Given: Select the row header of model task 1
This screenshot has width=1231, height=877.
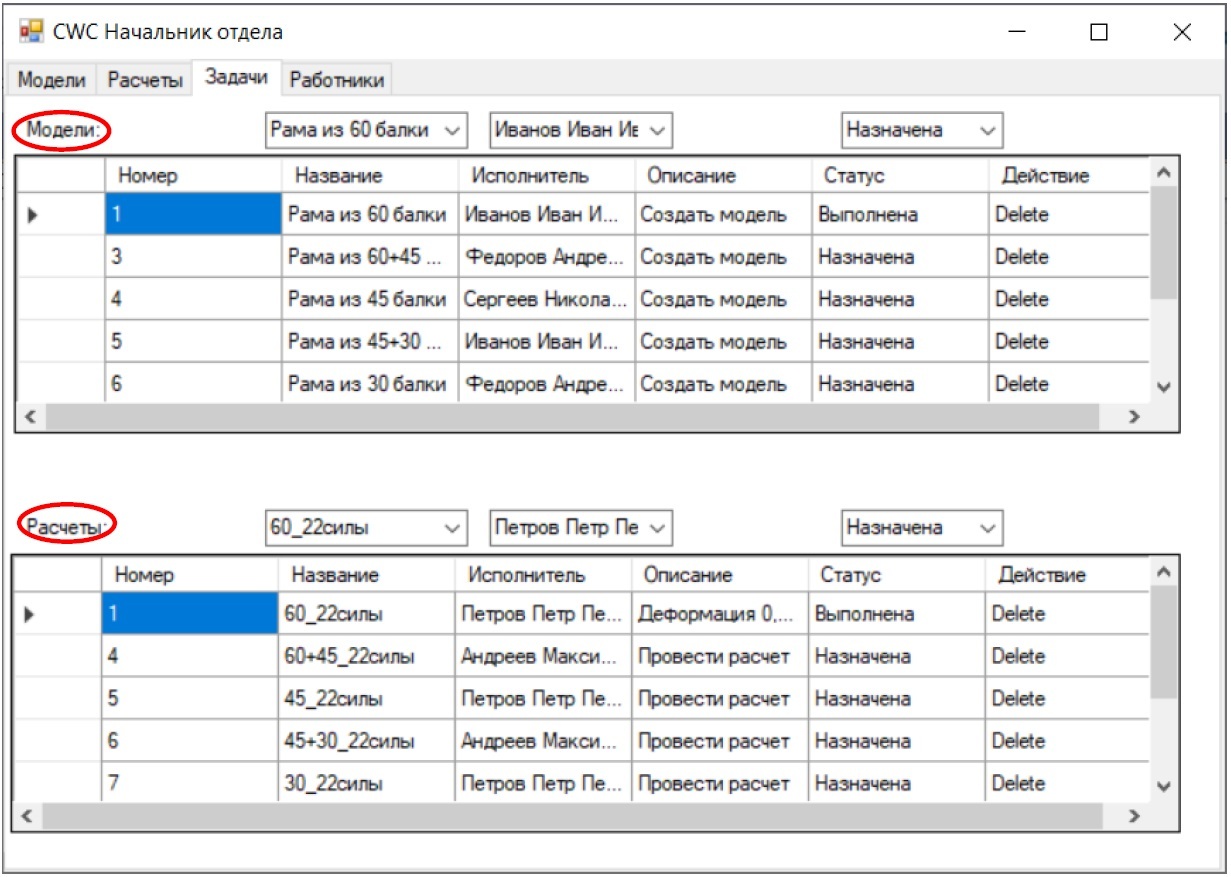Looking at the screenshot, I should [x=60, y=215].
